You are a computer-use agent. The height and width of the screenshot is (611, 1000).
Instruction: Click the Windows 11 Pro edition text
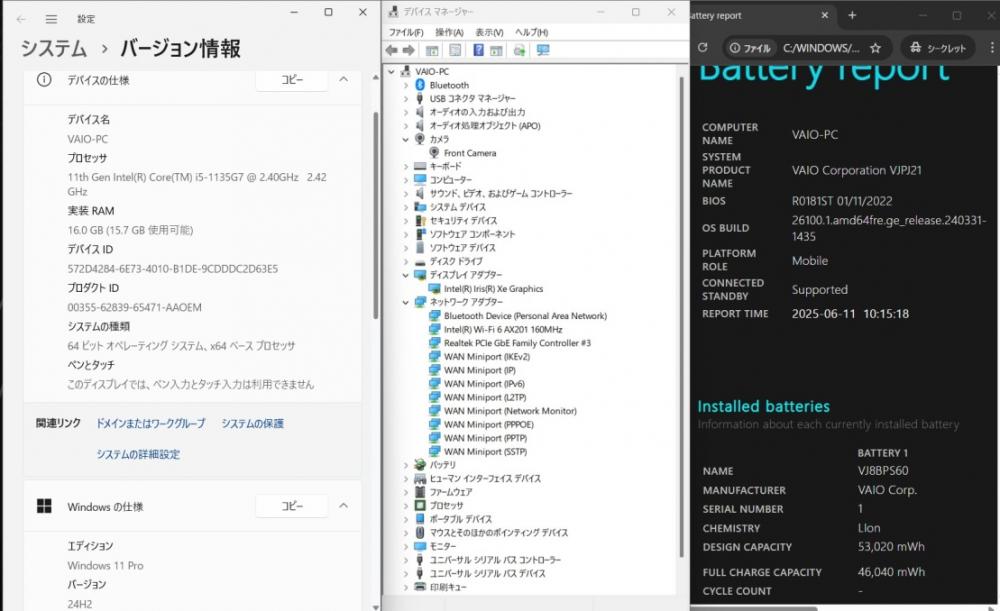[x=105, y=566]
